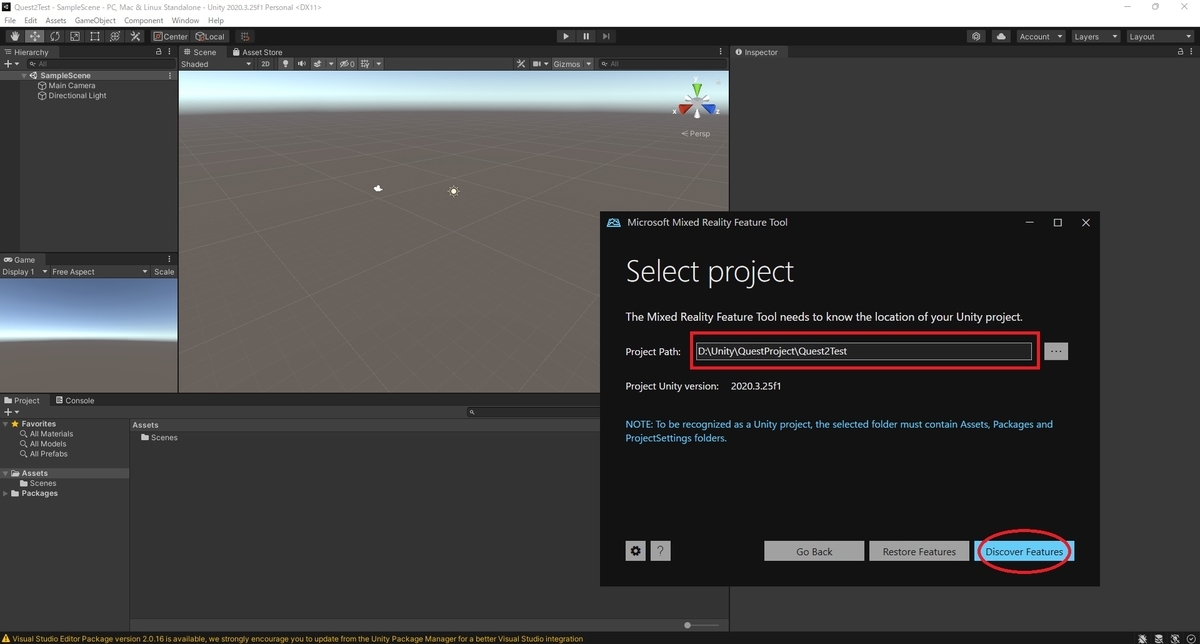Viewport: 1200px width, 644px height.
Task: Start Play mode in Unity
Action: pyautogui.click(x=566, y=36)
